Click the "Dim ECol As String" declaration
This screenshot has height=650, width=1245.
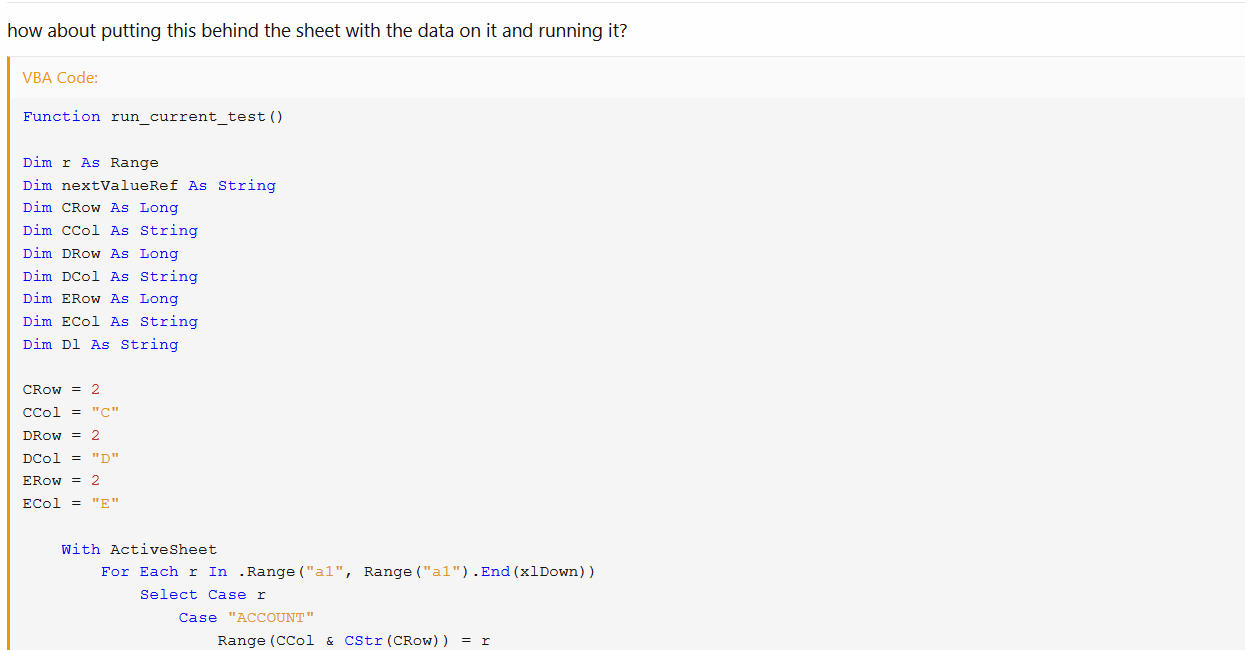[110, 322]
